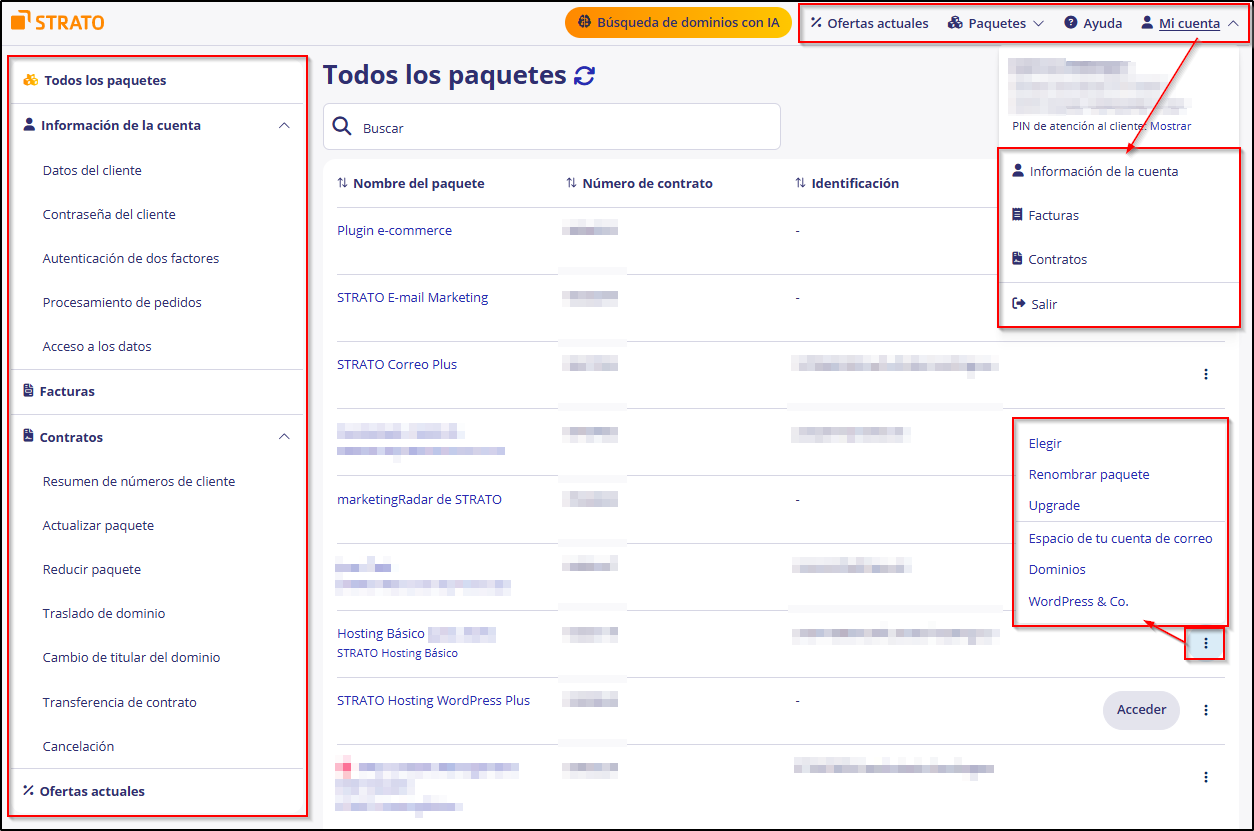Collapse the "Información de la cuenta" sidebar section
Image resolution: width=1254 pixels, height=831 pixels.
coord(284,125)
